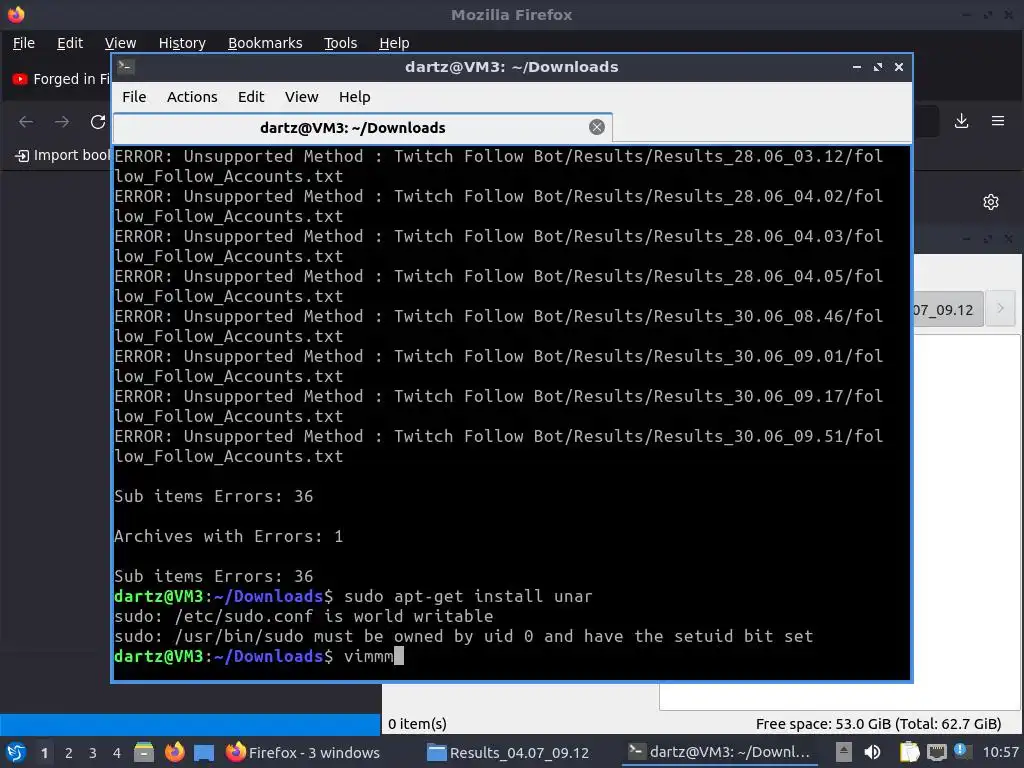The image size is (1024, 768).
Task: Open the Actions menu in the terminal
Action: pos(192,97)
